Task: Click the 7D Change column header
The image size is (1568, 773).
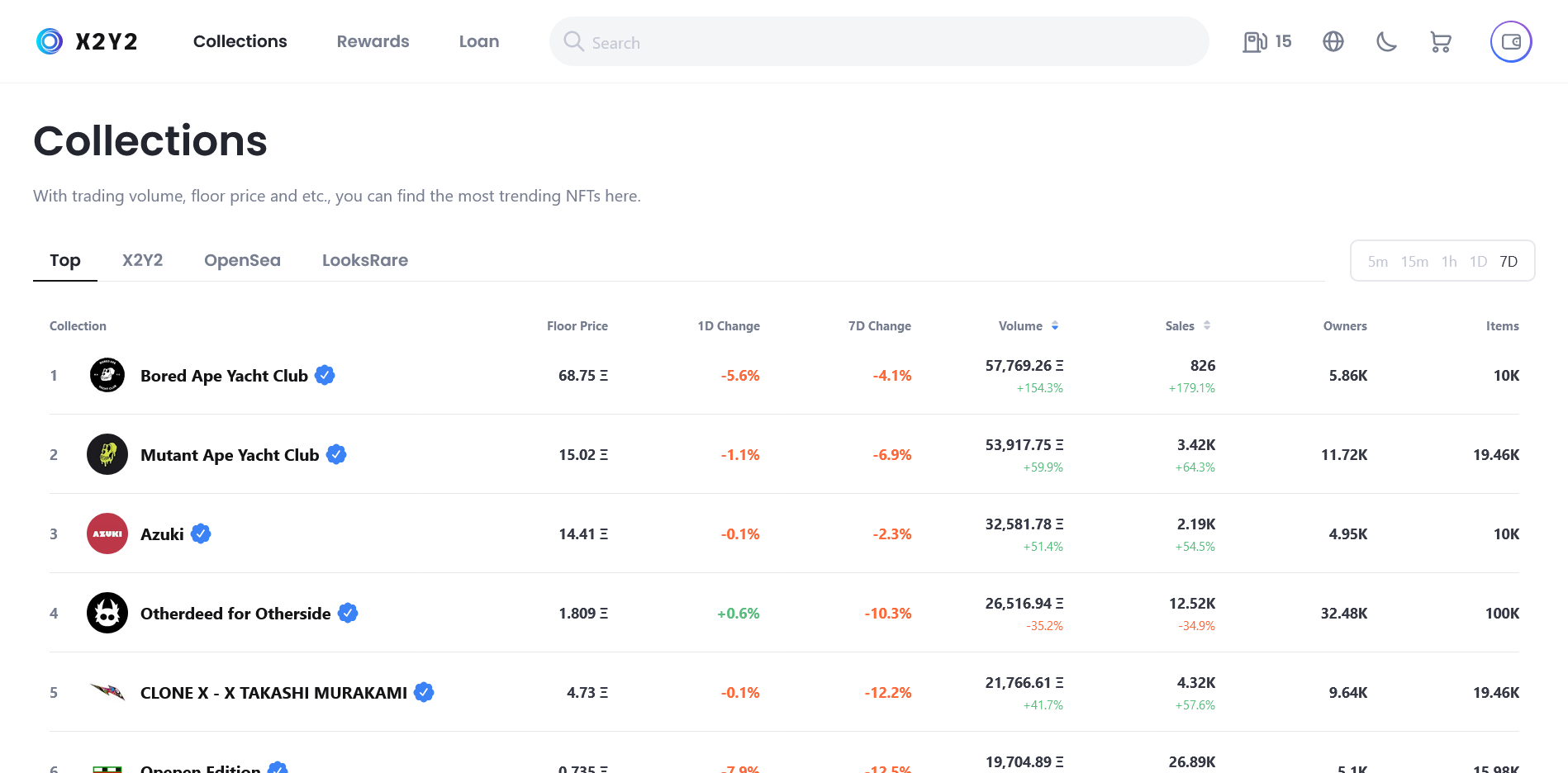Action: point(880,326)
